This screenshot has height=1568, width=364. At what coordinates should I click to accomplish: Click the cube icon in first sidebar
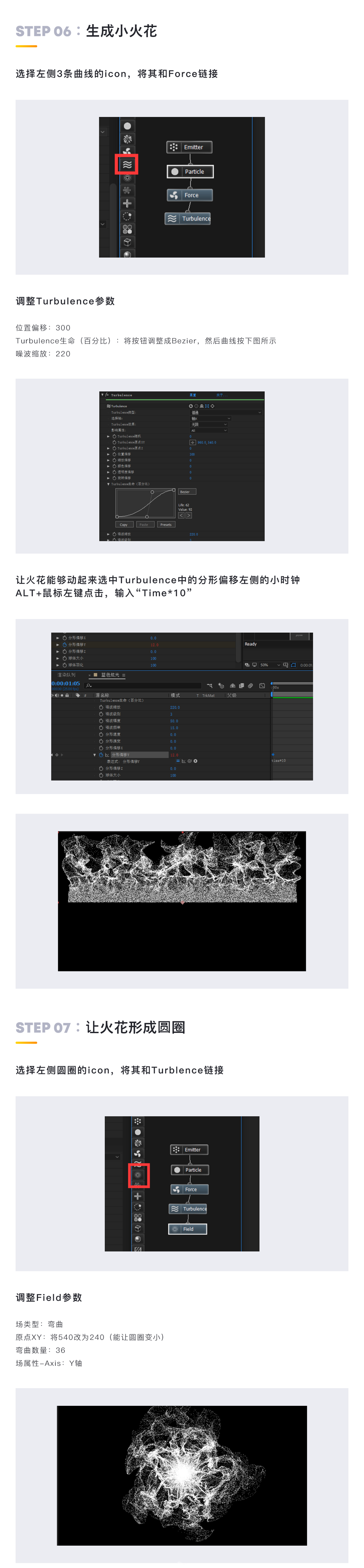point(127,242)
